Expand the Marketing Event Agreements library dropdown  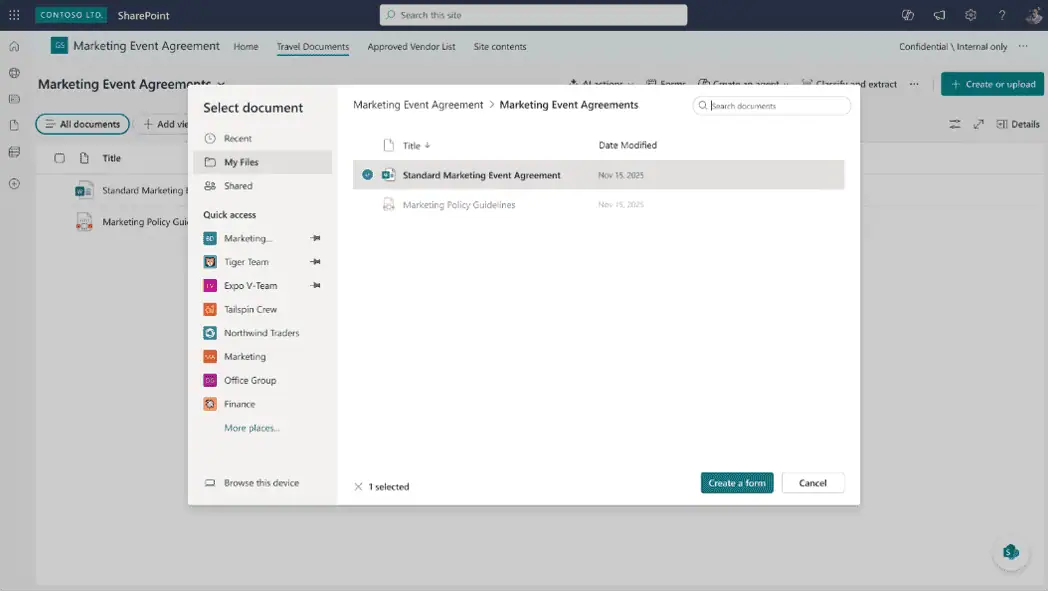click(x=221, y=84)
